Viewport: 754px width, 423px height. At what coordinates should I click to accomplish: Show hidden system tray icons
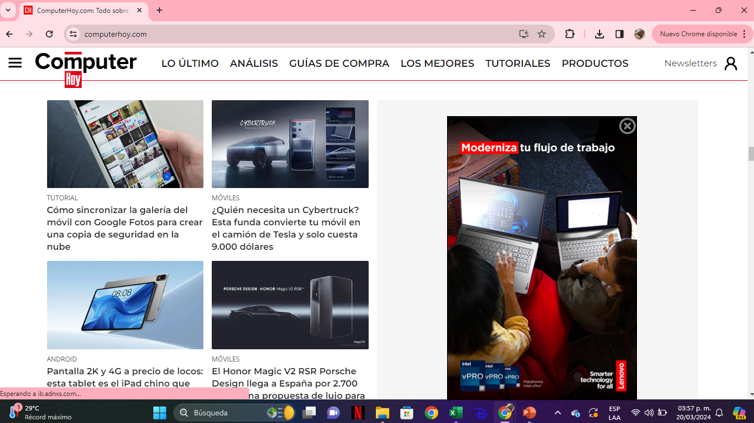click(x=557, y=412)
